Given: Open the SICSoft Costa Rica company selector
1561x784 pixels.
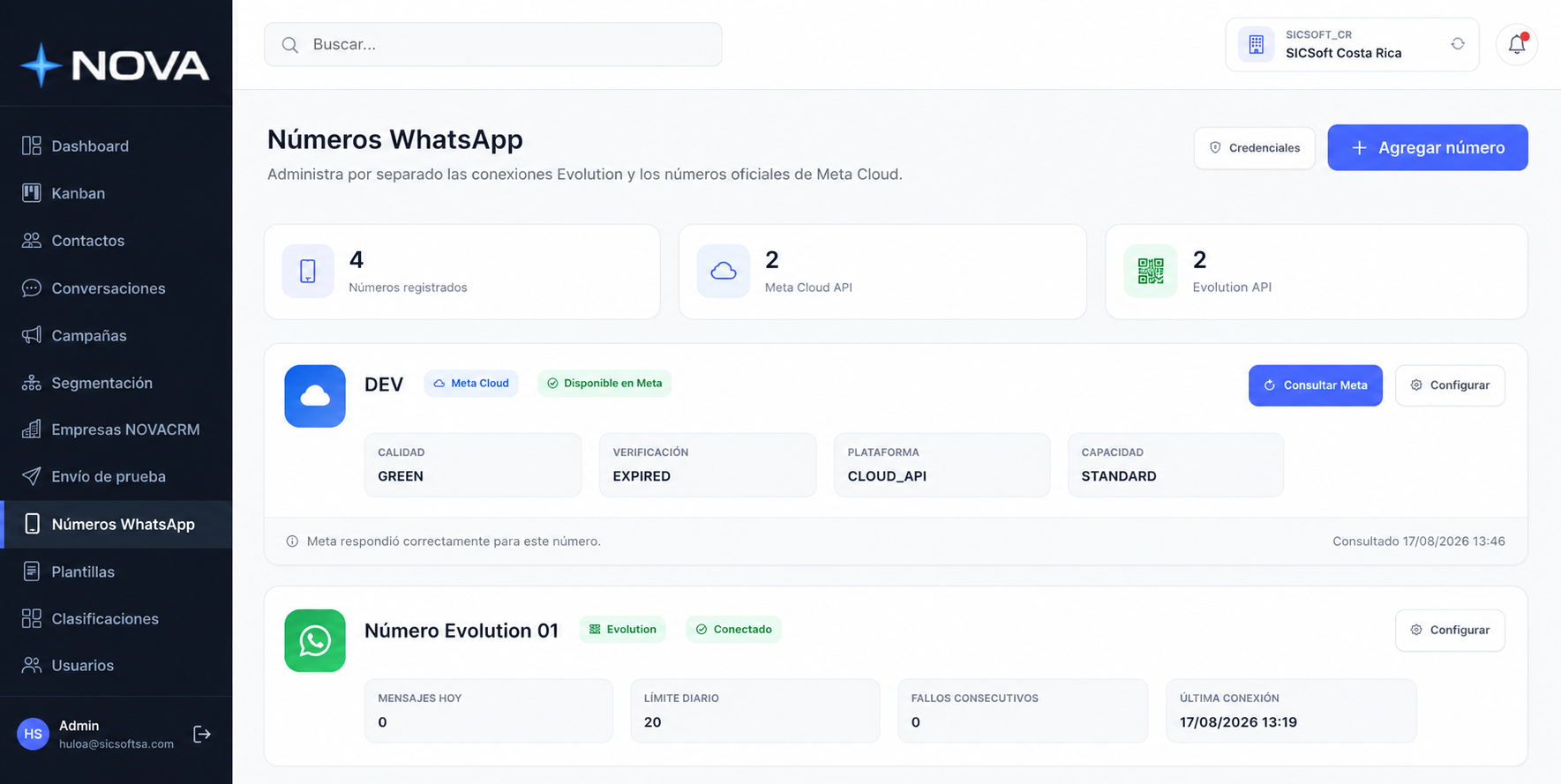Looking at the screenshot, I should click(1352, 44).
